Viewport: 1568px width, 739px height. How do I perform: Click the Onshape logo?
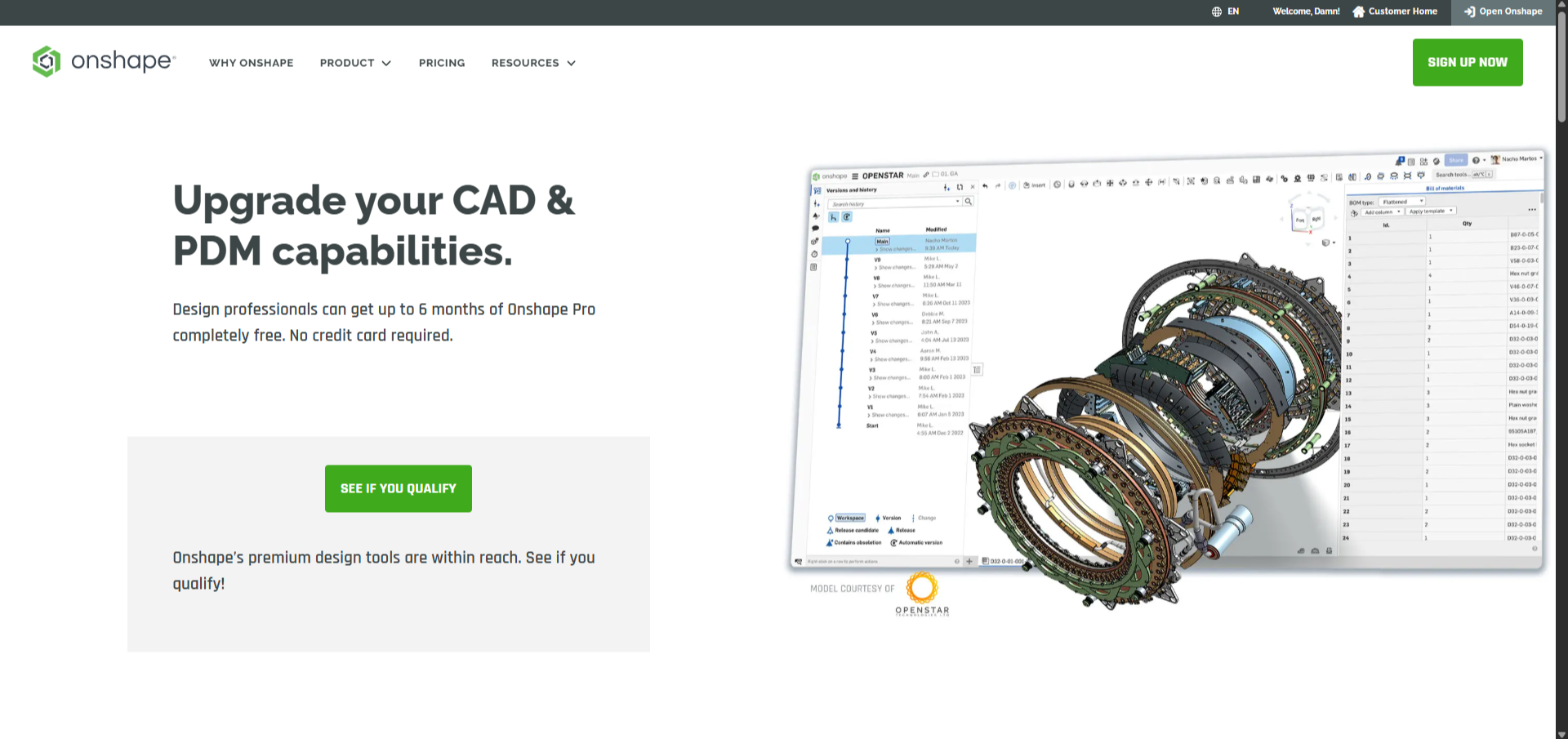coord(104,61)
